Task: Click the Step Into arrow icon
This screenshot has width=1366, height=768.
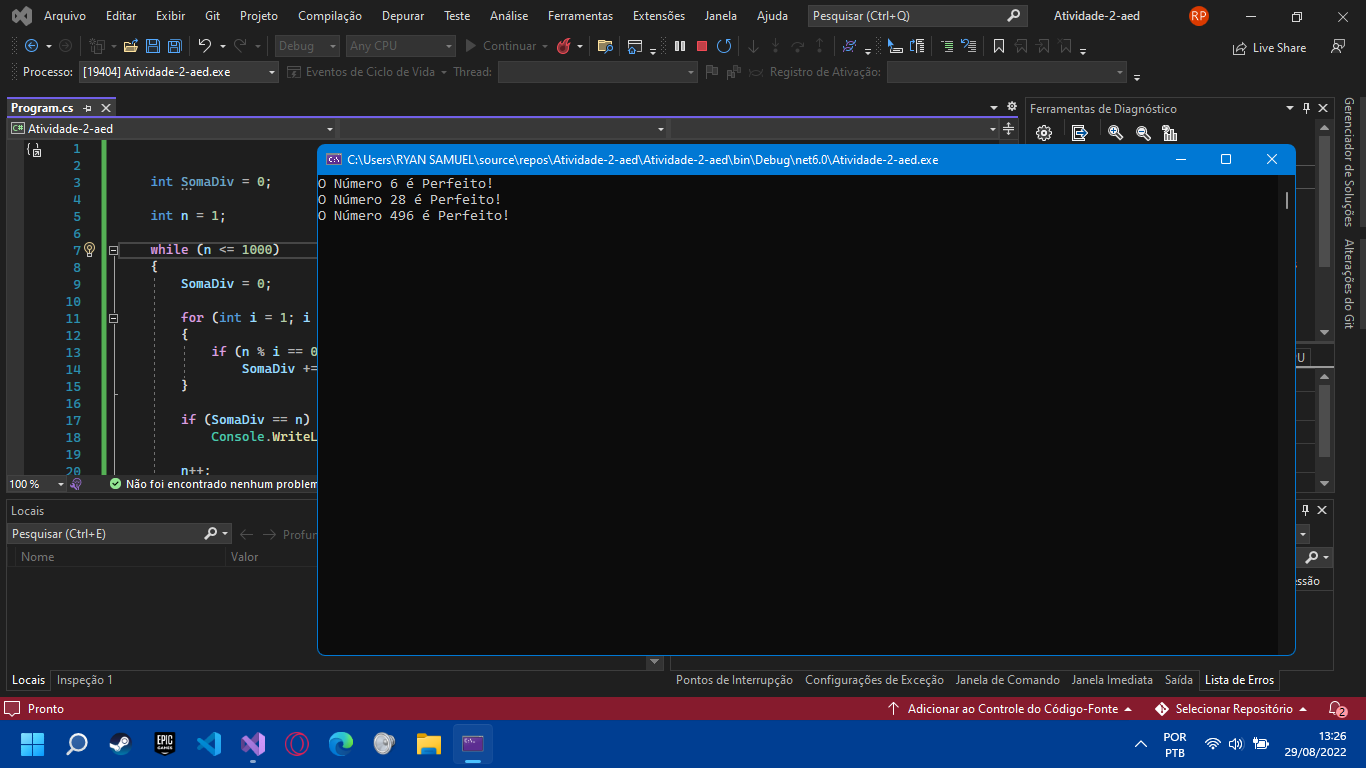Action: click(752, 46)
